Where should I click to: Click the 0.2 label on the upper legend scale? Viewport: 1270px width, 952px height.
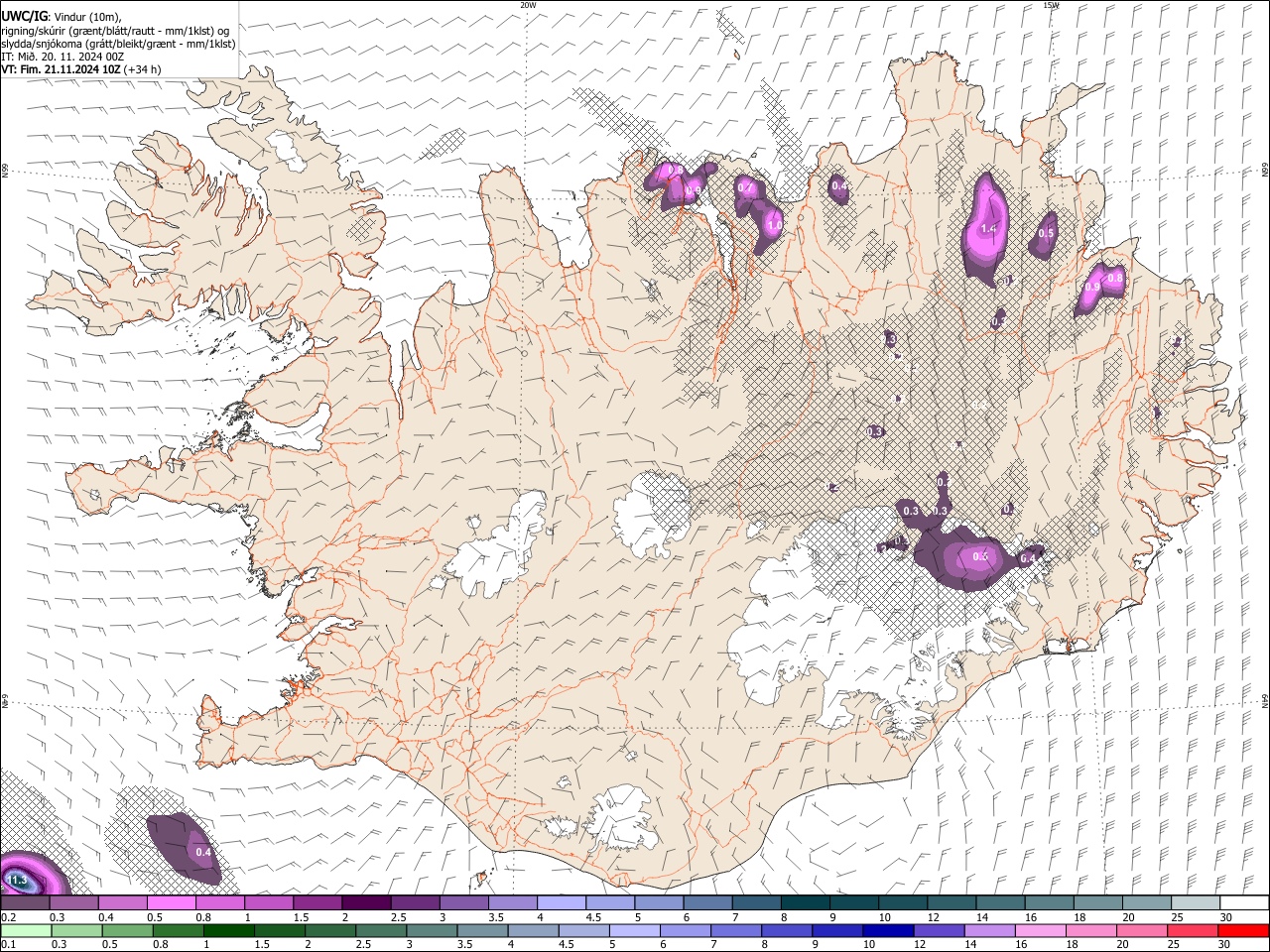point(8,917)
